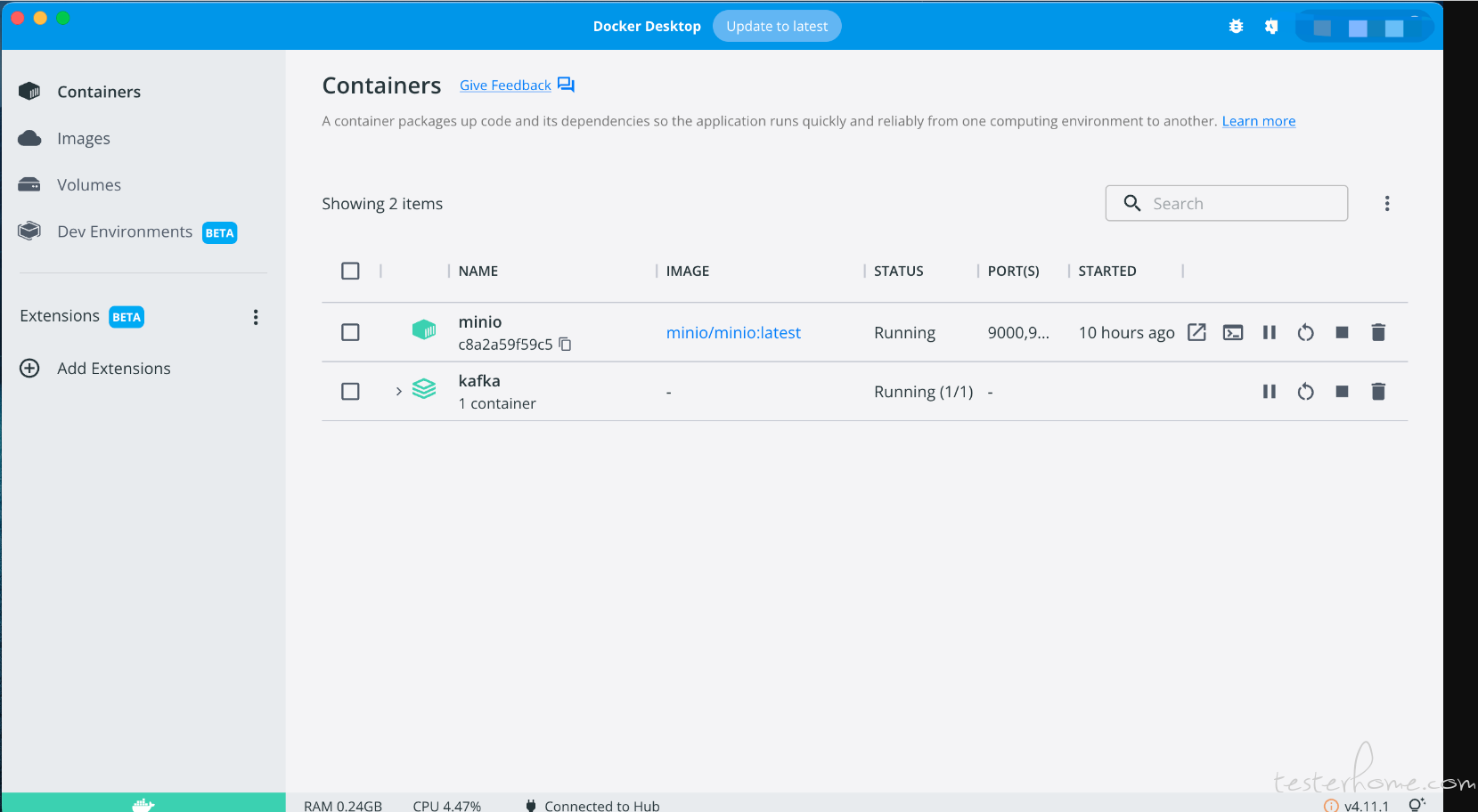Screen dimensions: 1478x812
Task: Click the minio container name
Action: (x=480, y=321)
